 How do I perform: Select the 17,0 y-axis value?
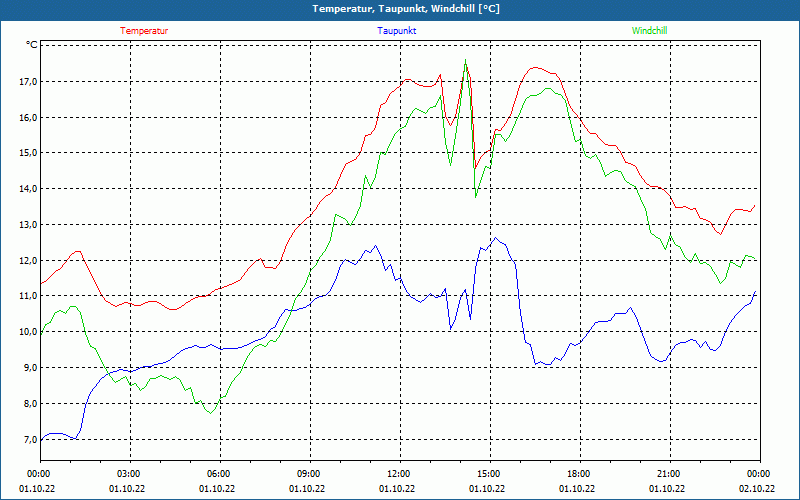(x=29, y=82)
